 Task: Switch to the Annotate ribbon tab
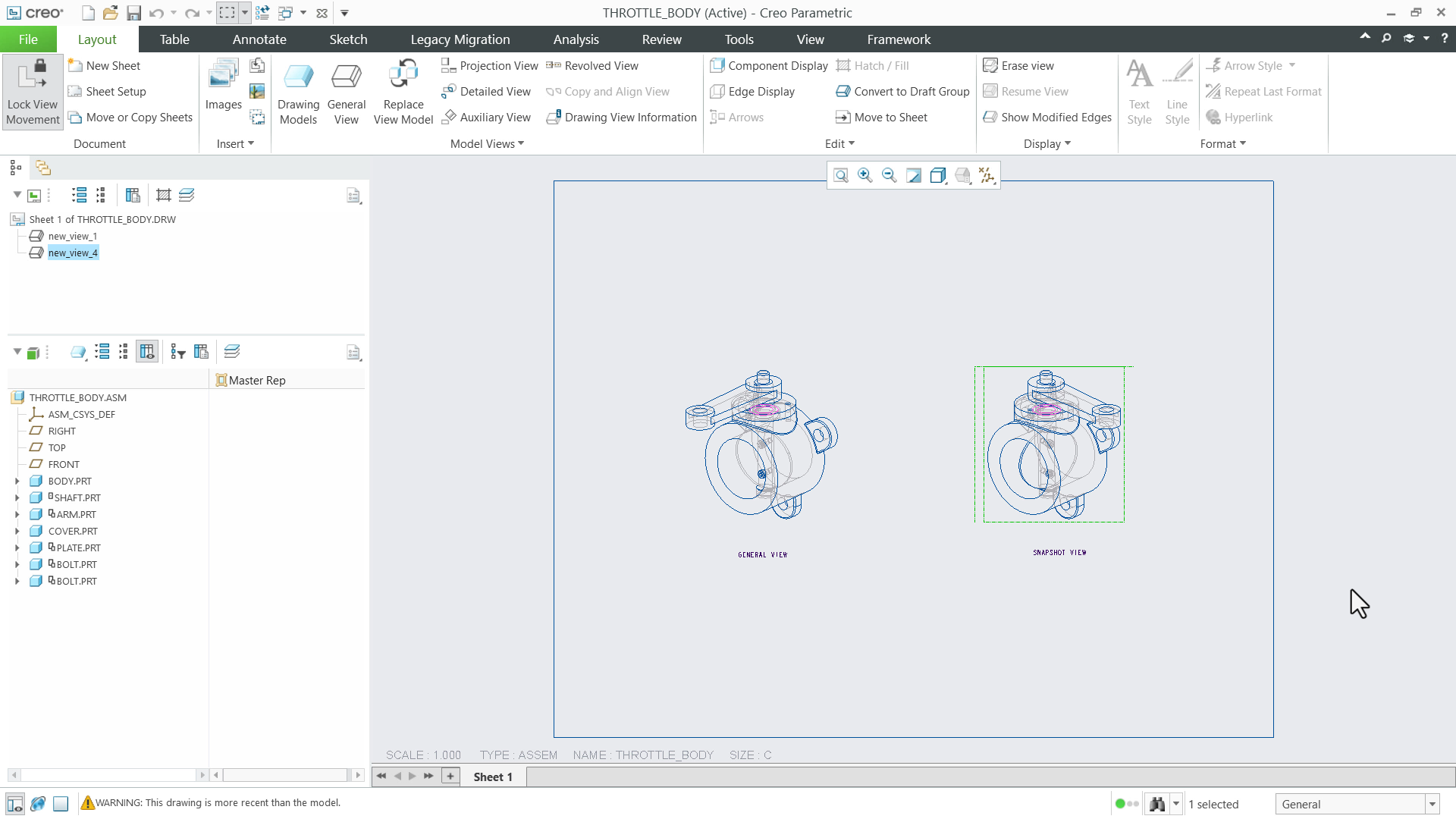click(259, 39)
